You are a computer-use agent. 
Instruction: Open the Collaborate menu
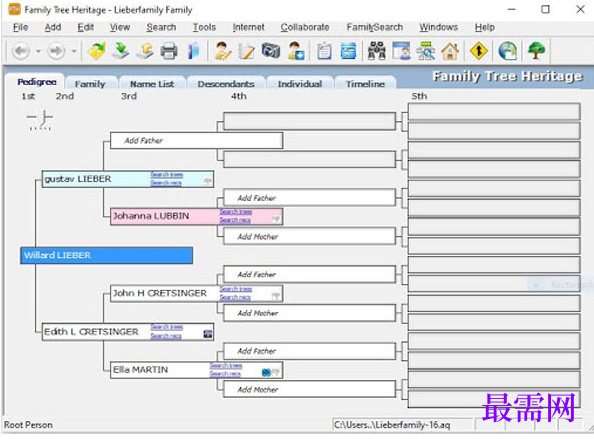tap(305, 27)
